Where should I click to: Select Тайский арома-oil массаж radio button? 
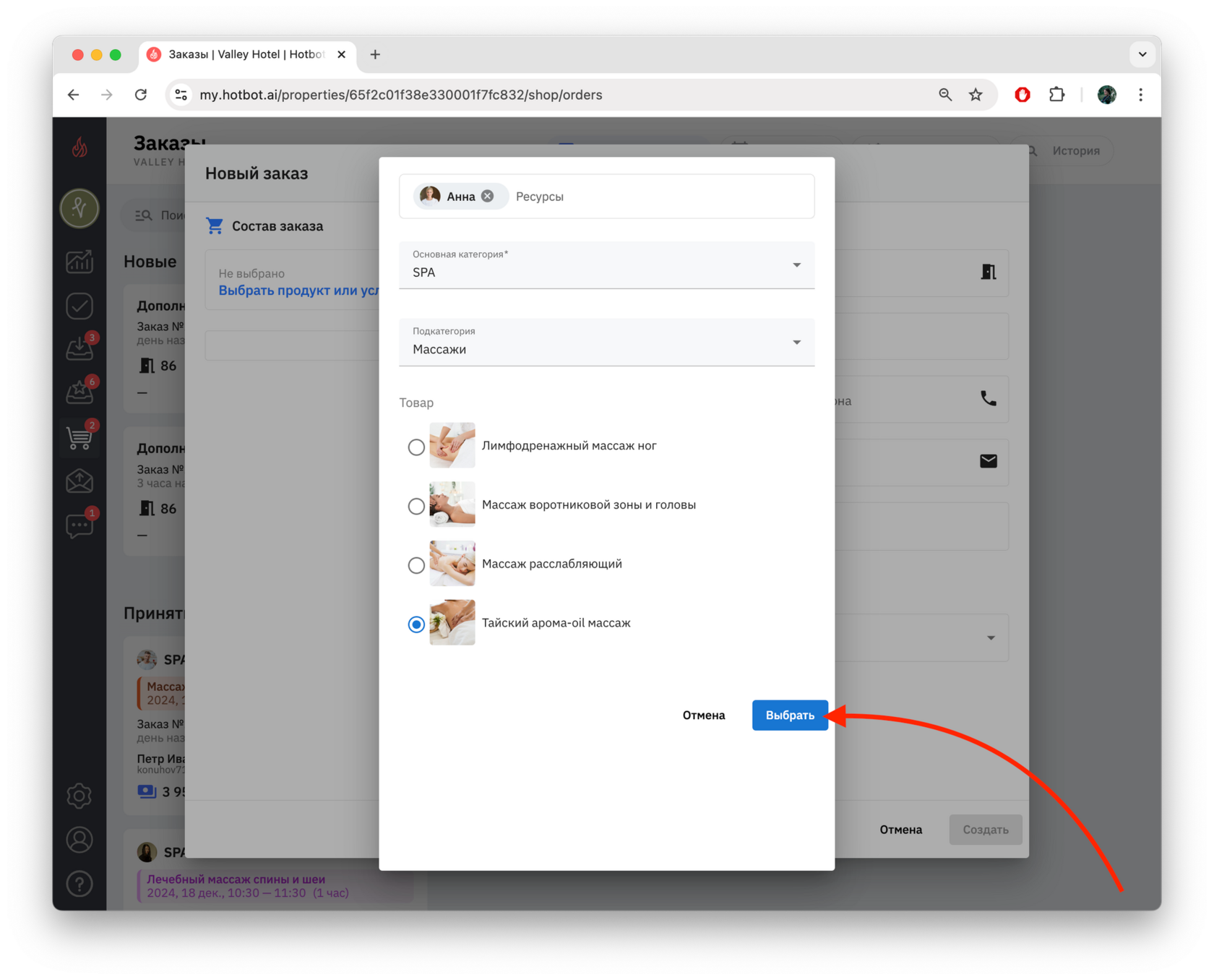(x=416, y=624)
